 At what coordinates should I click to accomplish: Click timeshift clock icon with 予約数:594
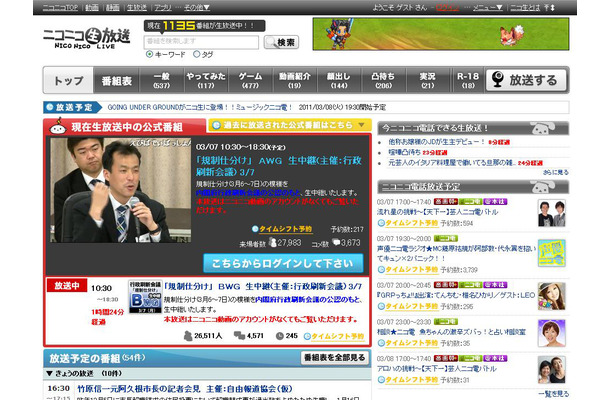click(381, 223)
